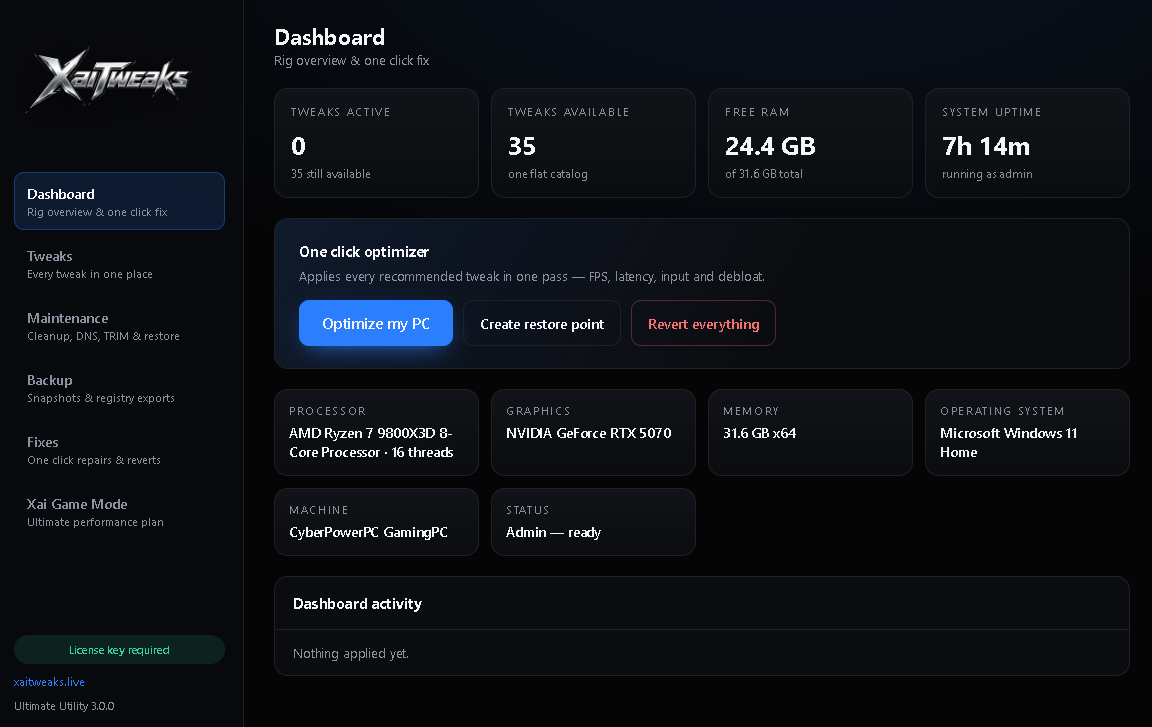1152x727 pixels.
Task: Click Optimize my PC button
Action: pos(375,323)
